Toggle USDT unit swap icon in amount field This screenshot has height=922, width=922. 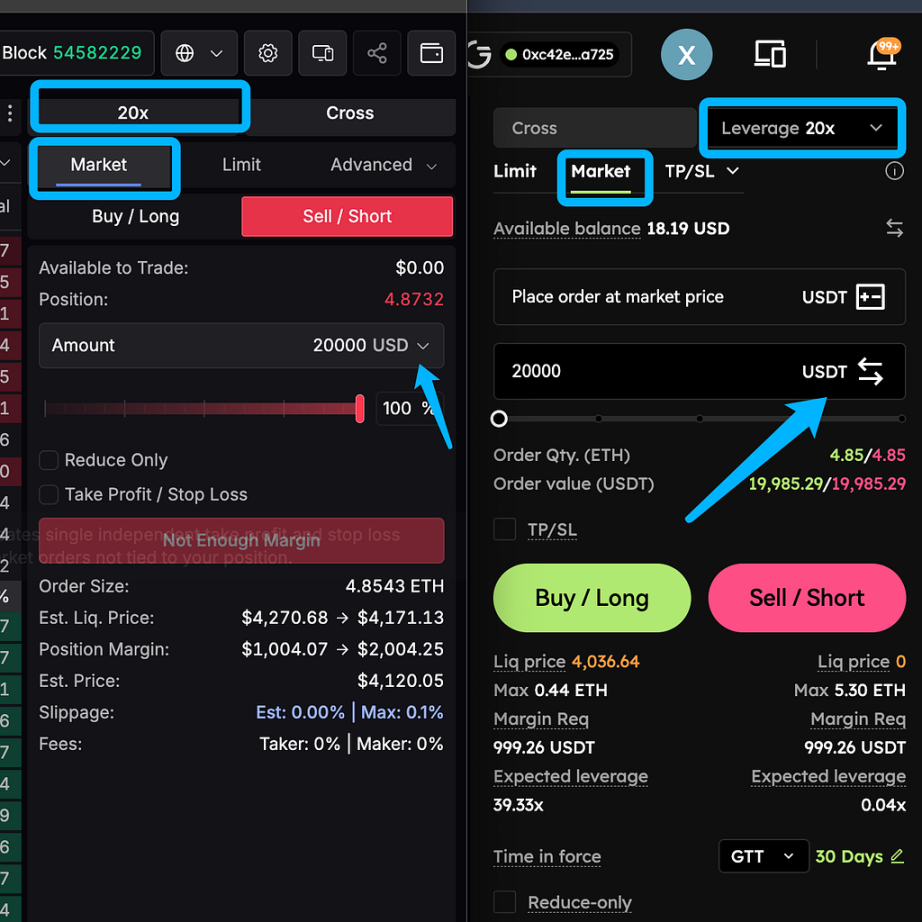coord(870,372)
